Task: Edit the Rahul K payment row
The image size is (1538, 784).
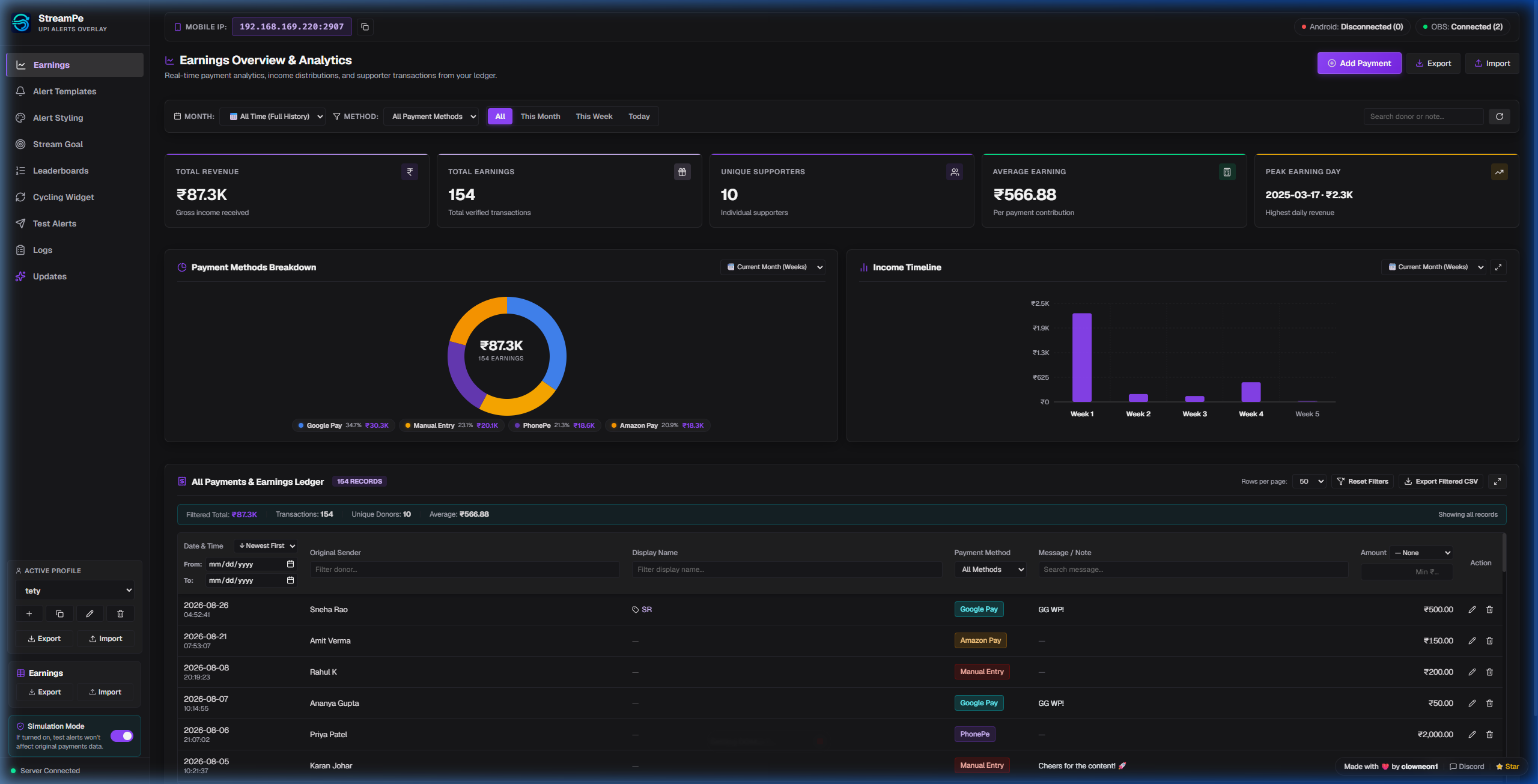Action: (x=1472, y=672)
